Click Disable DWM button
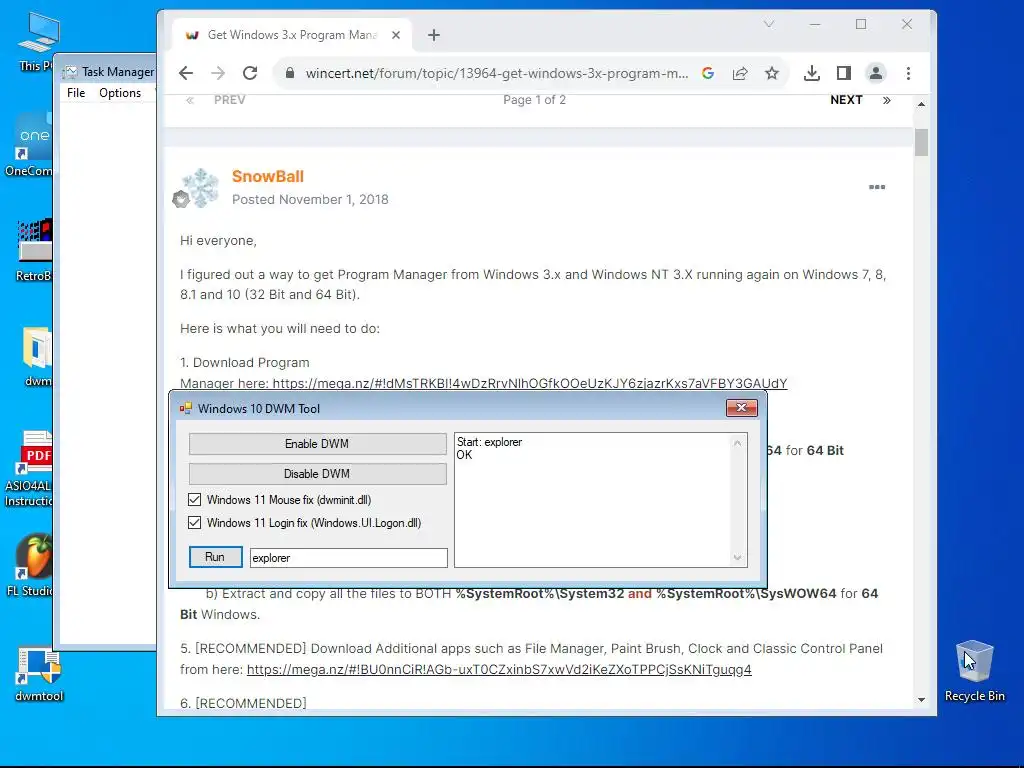This screenshot has height=768, width=1024. coord(317,474)
